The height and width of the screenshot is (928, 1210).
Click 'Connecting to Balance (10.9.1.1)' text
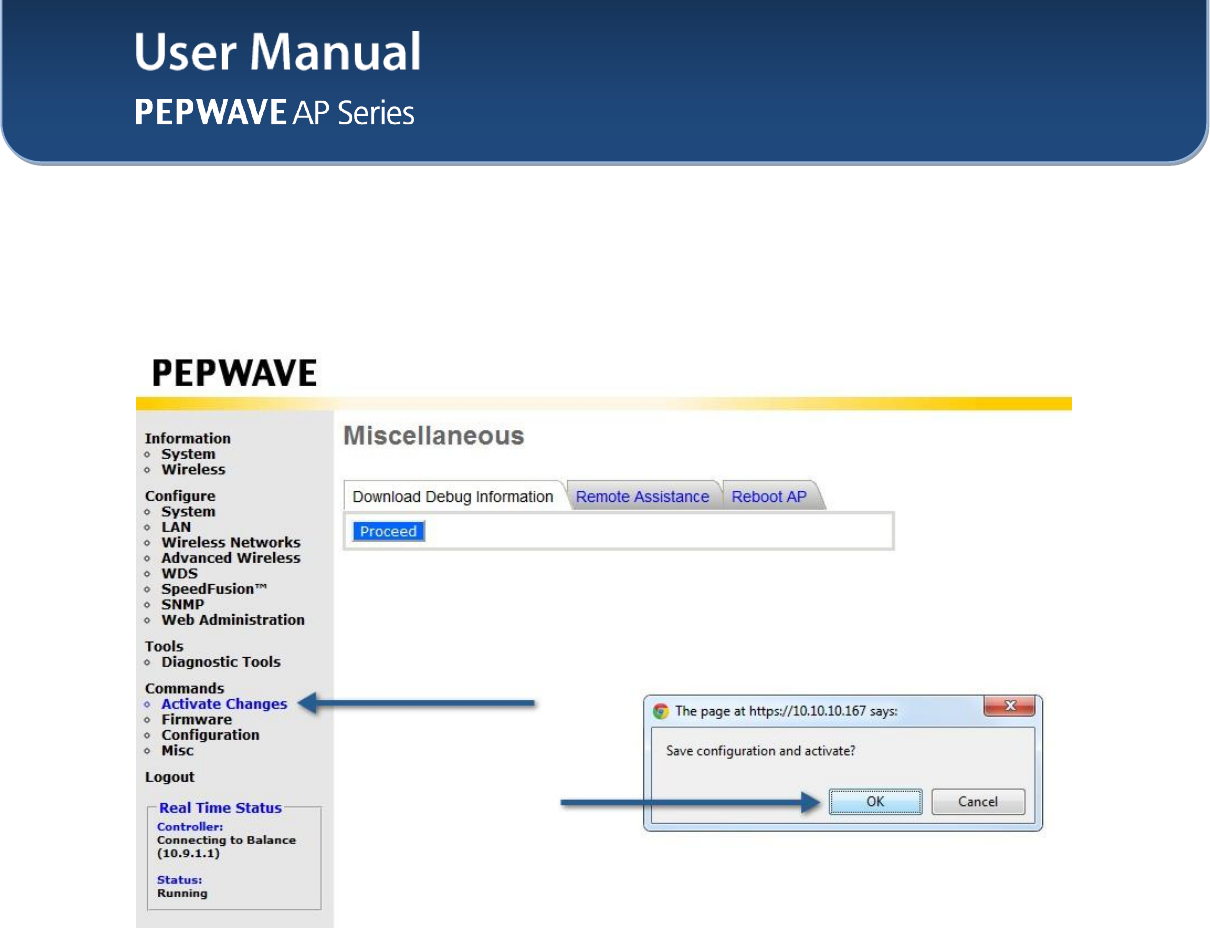pos(226,847)
